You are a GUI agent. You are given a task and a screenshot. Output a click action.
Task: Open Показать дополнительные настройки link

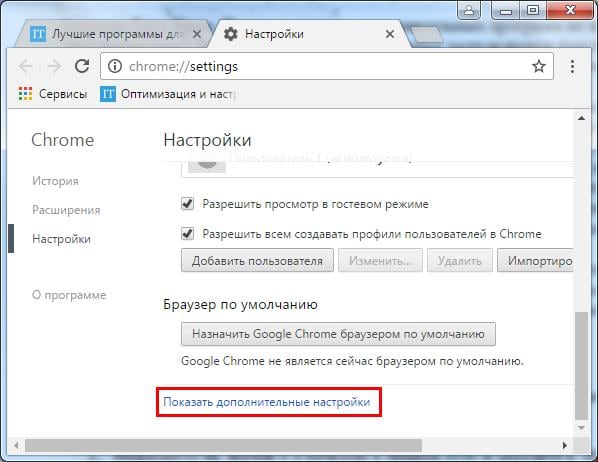tap(267, 402)
